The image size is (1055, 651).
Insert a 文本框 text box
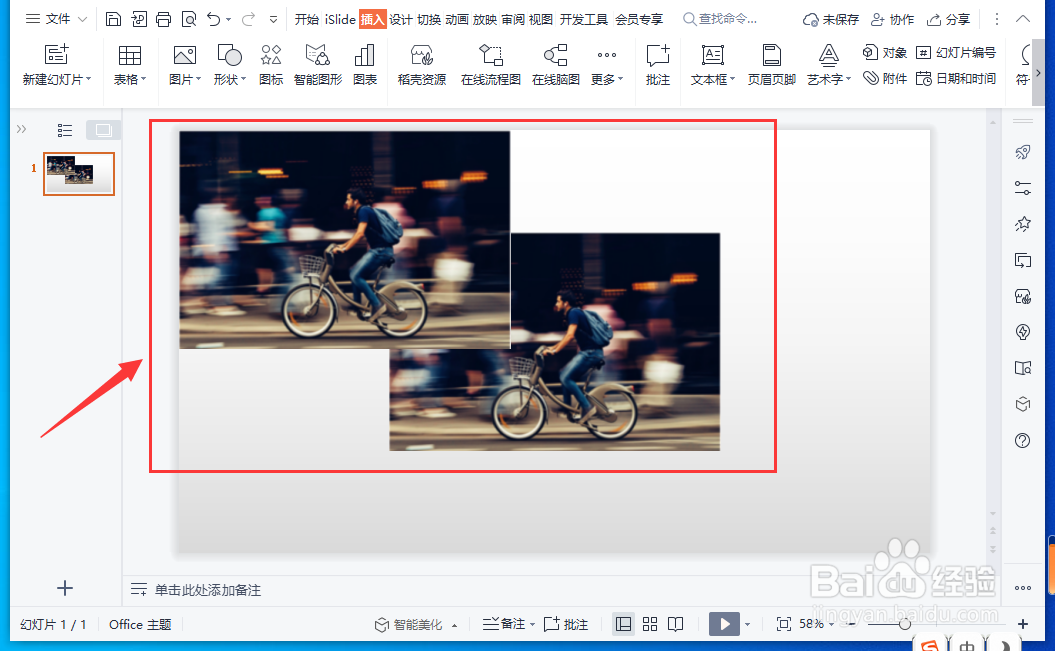(x=713, y=65)
